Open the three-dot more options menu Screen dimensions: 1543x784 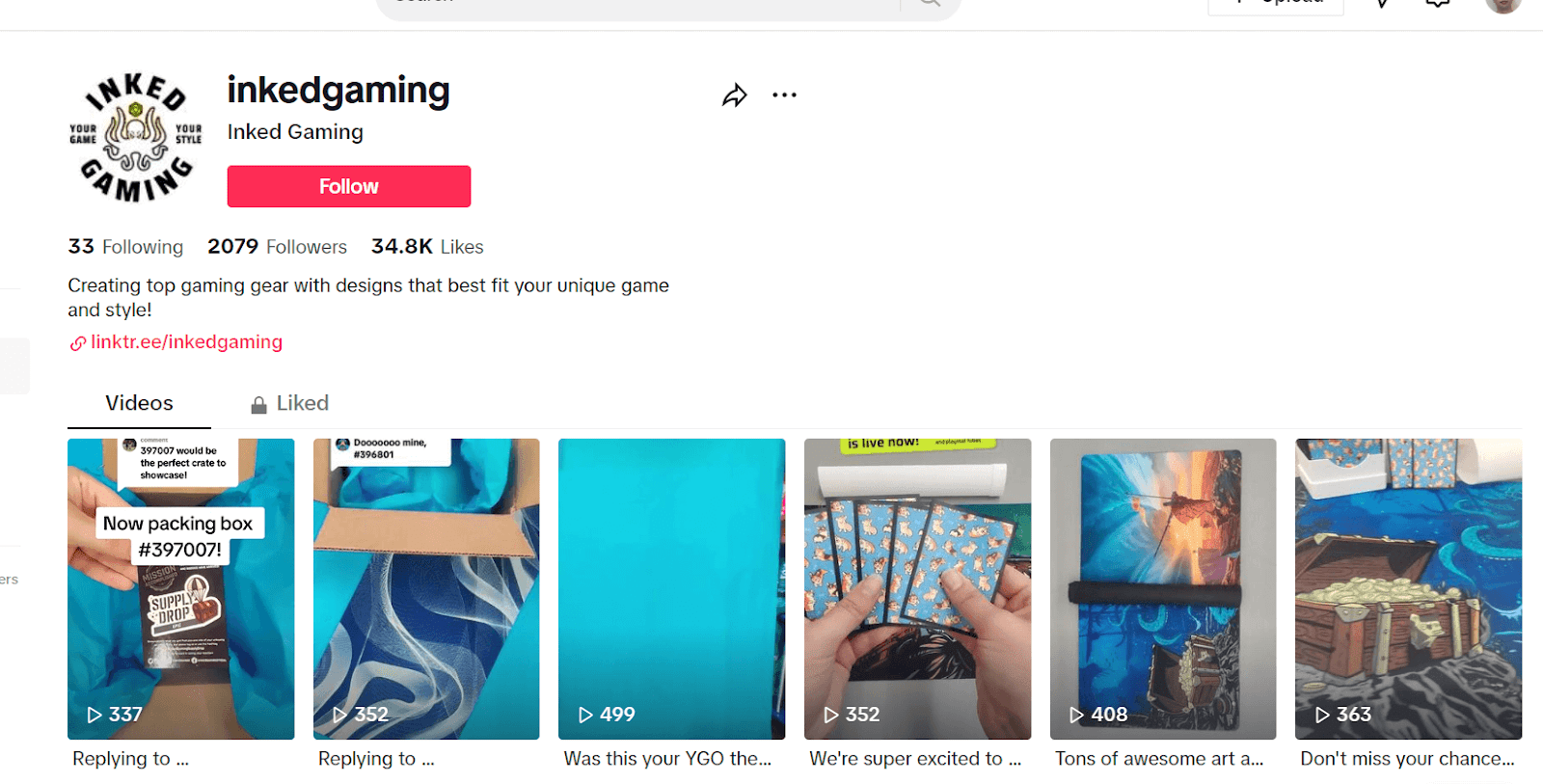[784, 95]
